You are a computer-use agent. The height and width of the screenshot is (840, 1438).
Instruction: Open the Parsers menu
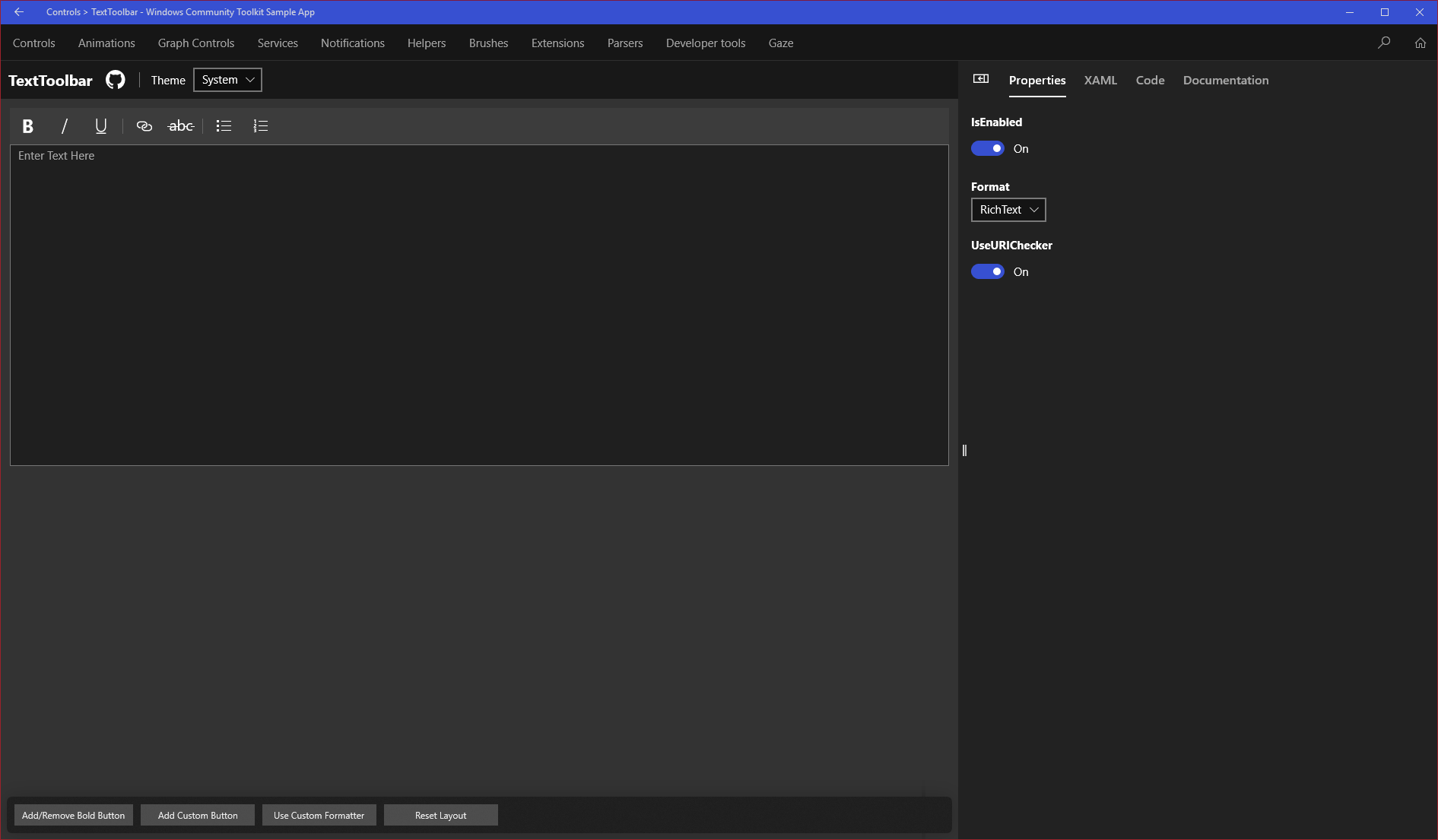pyautogui.click(x=625, y=43)
